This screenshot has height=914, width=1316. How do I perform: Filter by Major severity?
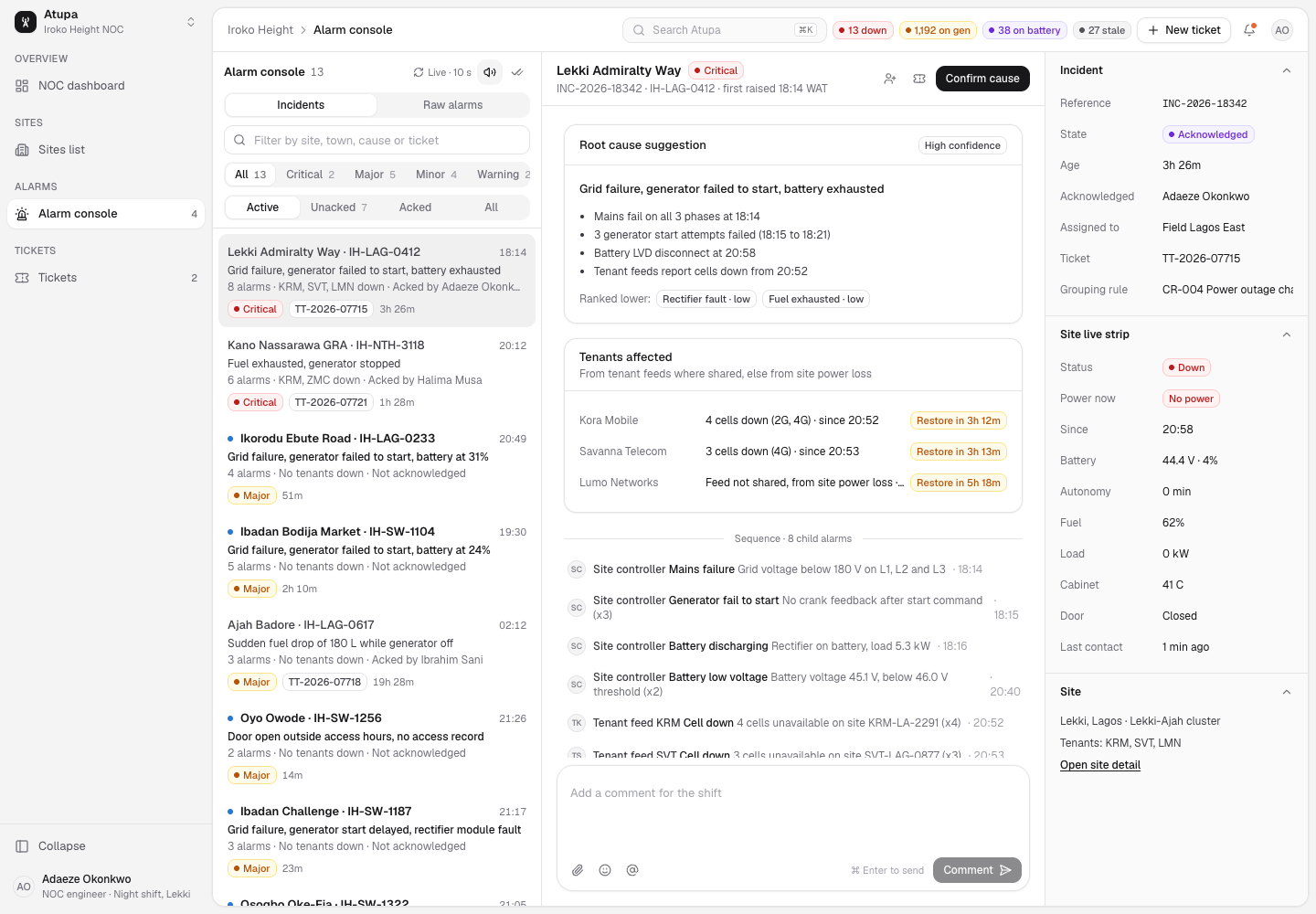tap(375, 175)
